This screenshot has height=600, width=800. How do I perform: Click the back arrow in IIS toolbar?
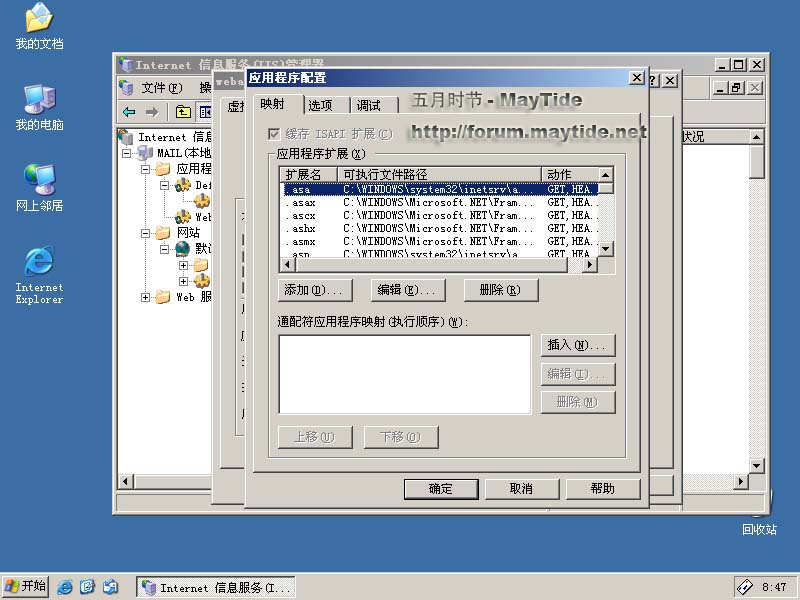[x=129, y=112]
